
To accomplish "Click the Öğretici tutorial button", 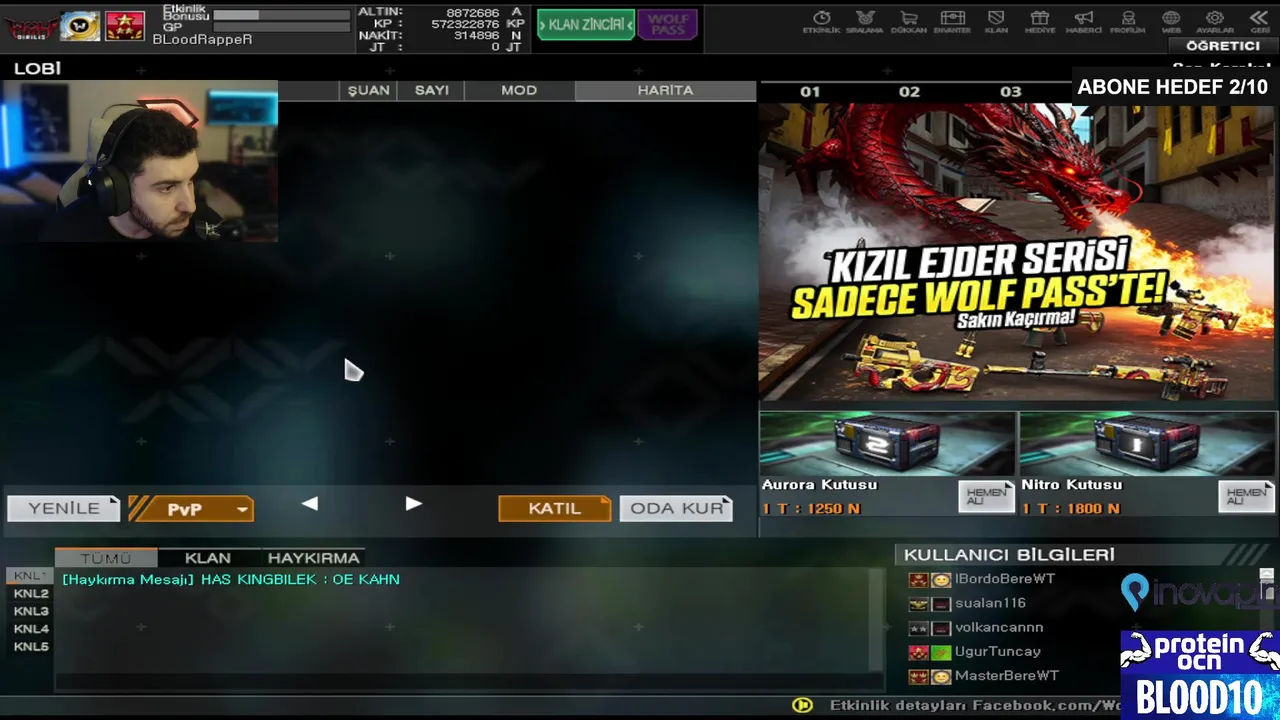I will (x=1223, y=46).
